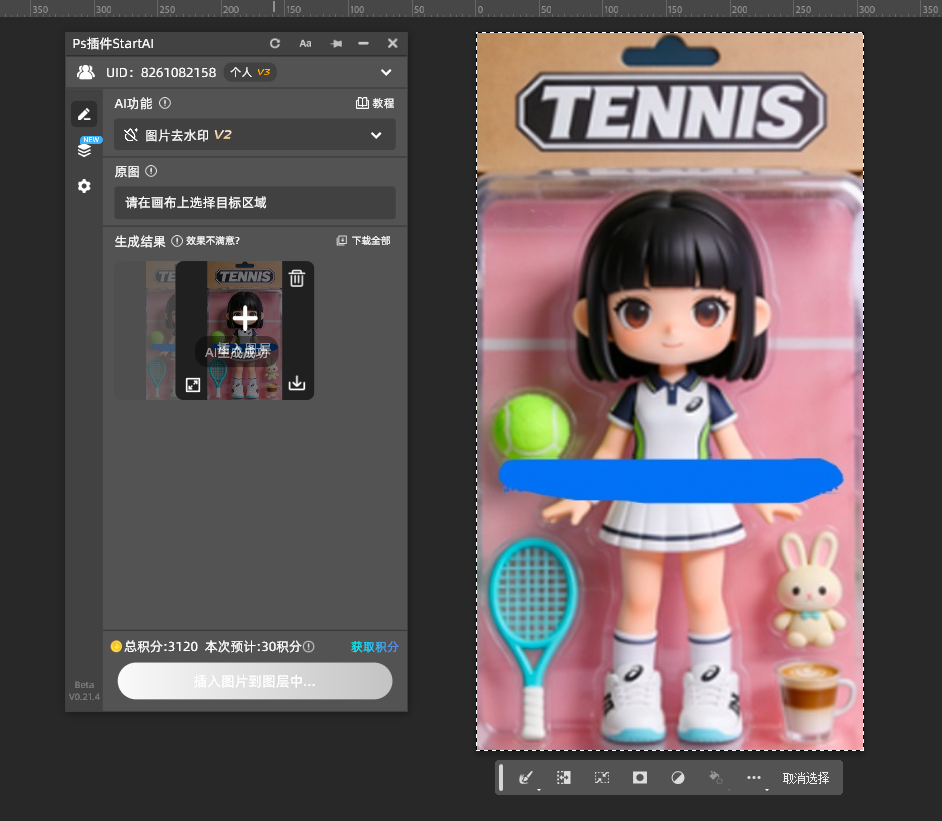Click the plus icon to insert layer
Viewport: 942px width, 821px height.
[x=245, y=318]
